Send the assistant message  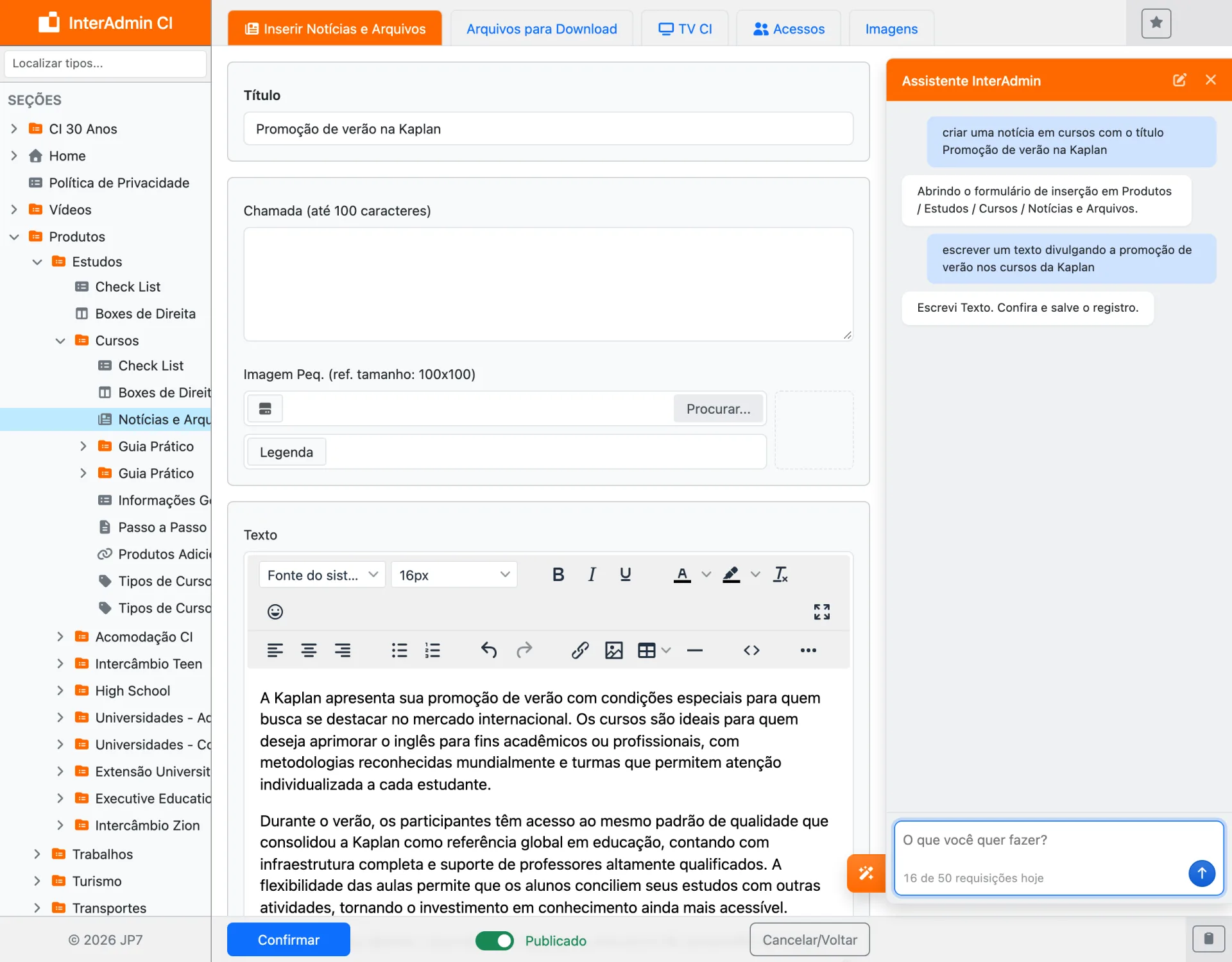(x=1201, y=873)
